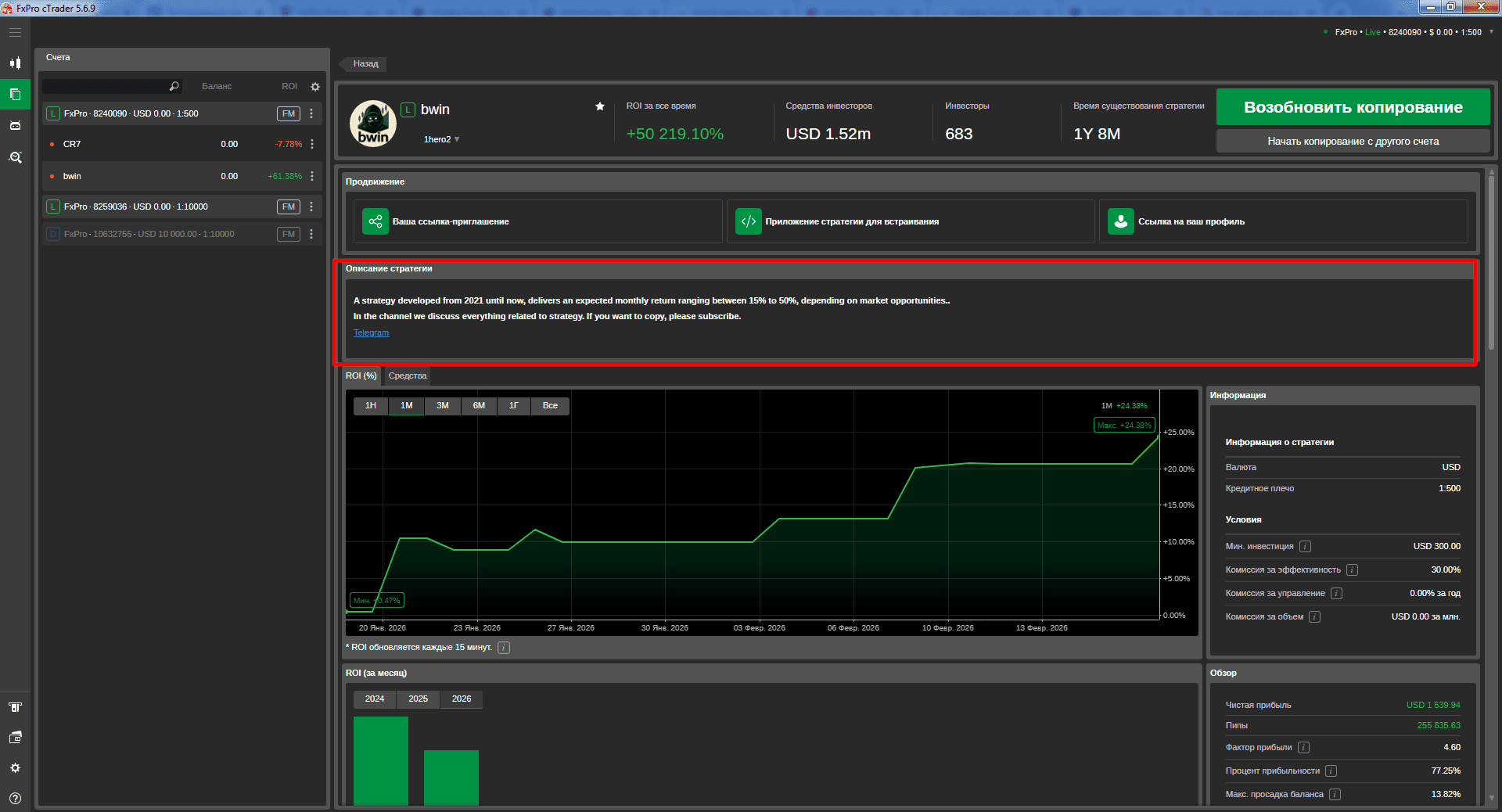Open options menu for CR7 strategy

click(312, 144)
